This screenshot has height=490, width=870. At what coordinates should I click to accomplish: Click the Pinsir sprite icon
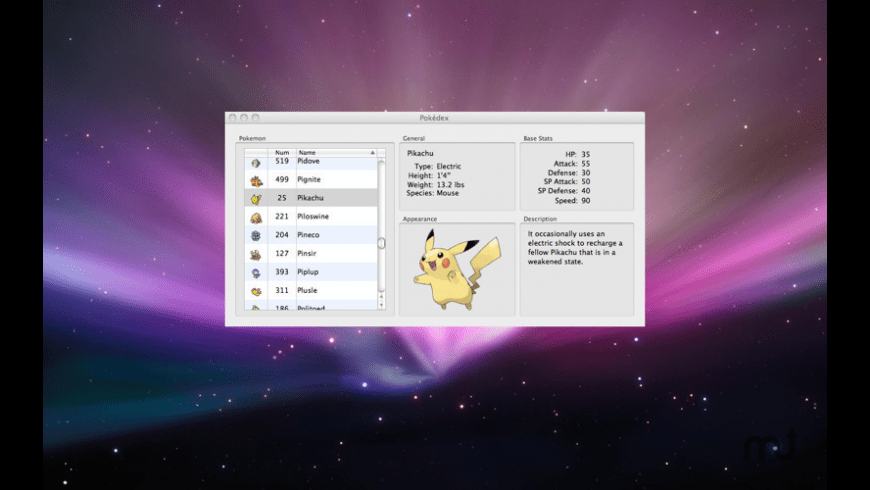point(256,254)
